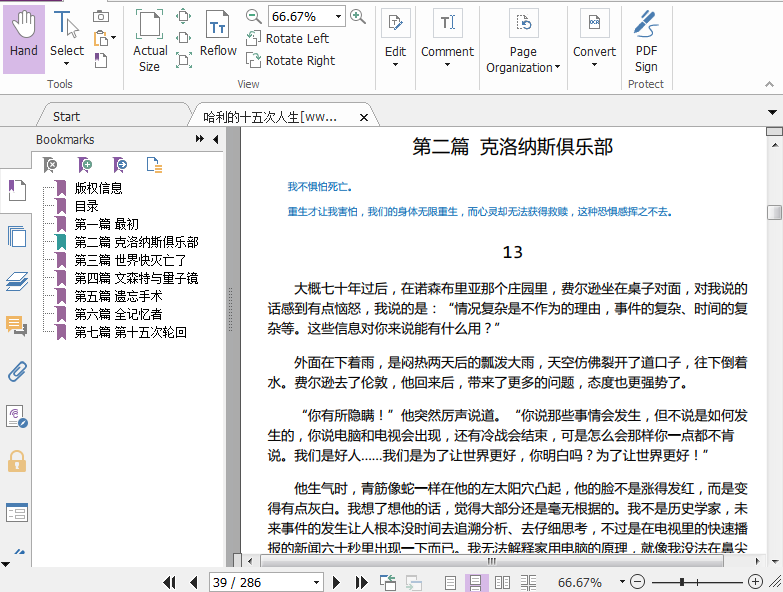Open the zoom percentage dropdown in ribbon
Image resolution: width=783 pixels, height=592 pixels.
[339, 17]
